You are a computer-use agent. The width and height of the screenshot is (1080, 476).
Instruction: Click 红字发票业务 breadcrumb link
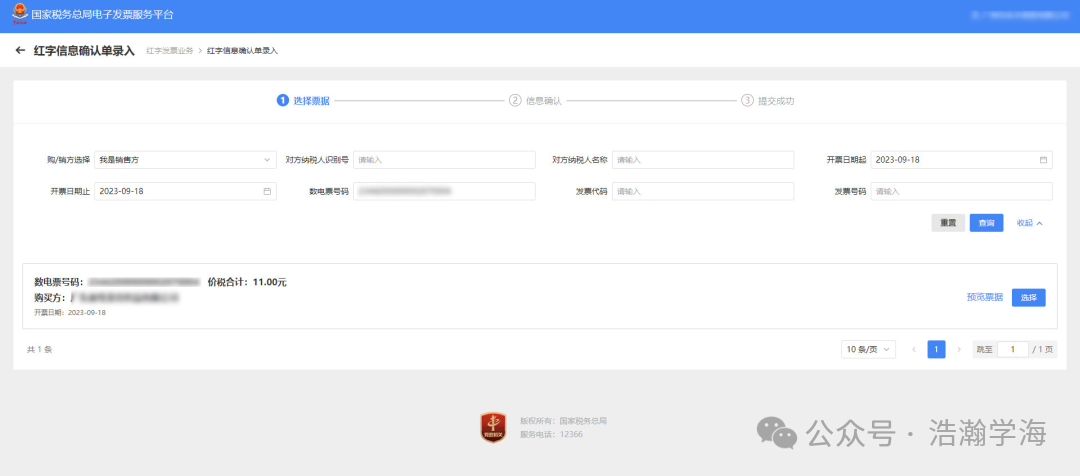pos(169,50)
